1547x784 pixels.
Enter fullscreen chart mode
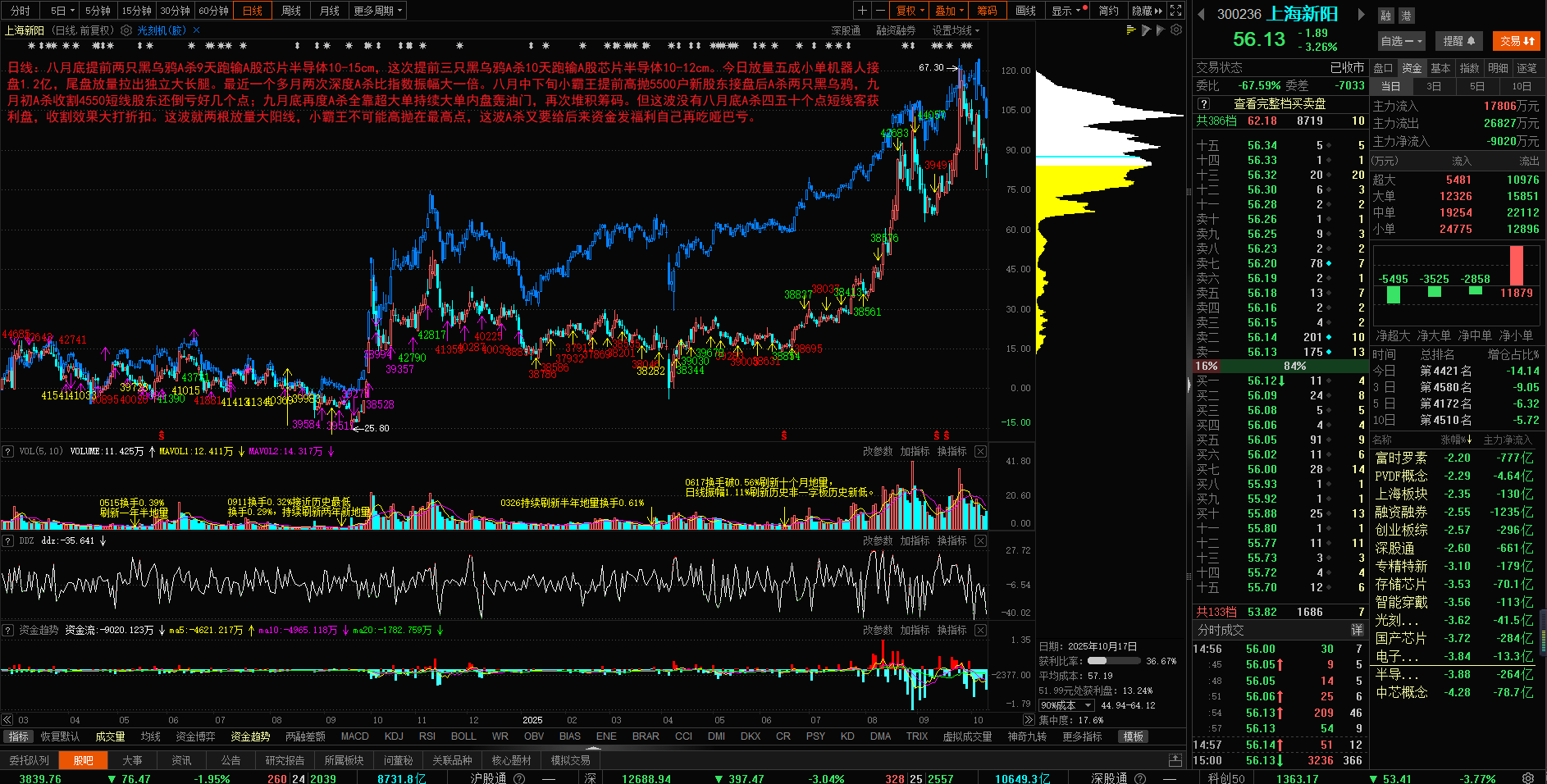click(x=1175, y=11)
